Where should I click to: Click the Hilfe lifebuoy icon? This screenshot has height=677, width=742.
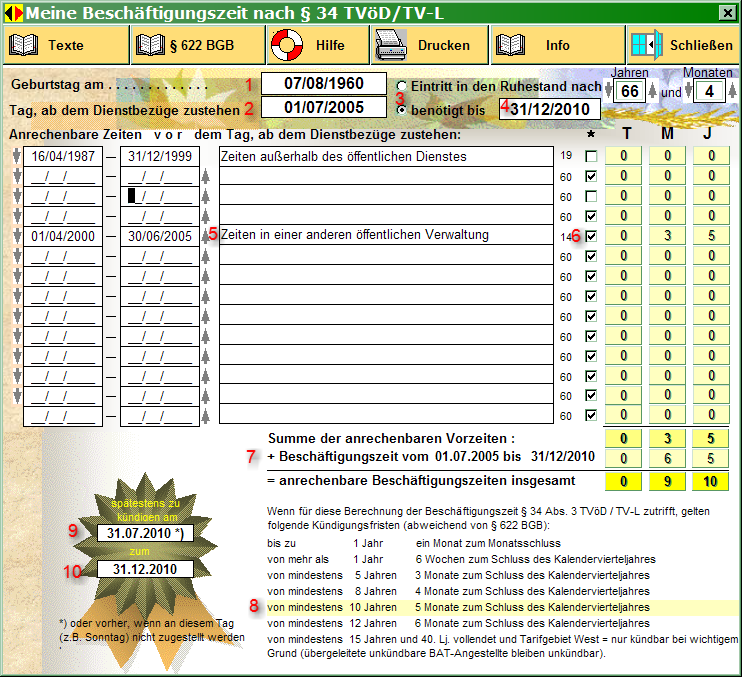point(287,45)
